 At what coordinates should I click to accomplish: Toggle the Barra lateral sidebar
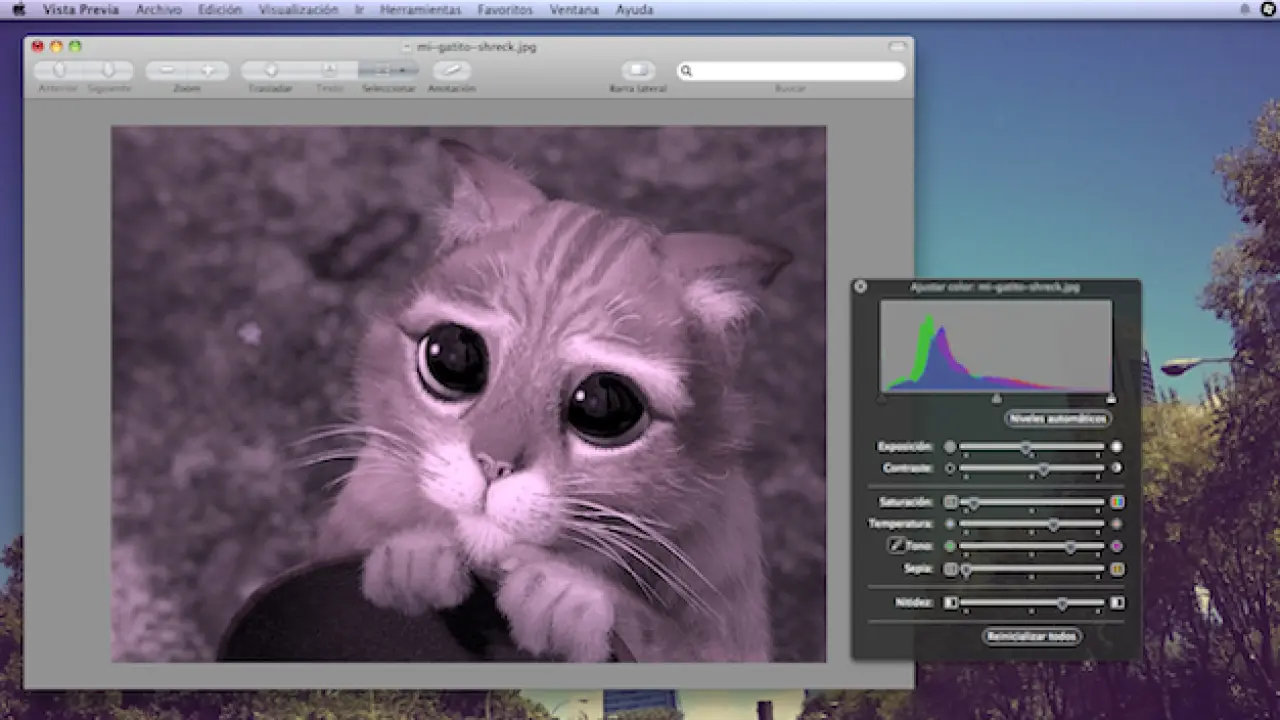tap(638, 70)
